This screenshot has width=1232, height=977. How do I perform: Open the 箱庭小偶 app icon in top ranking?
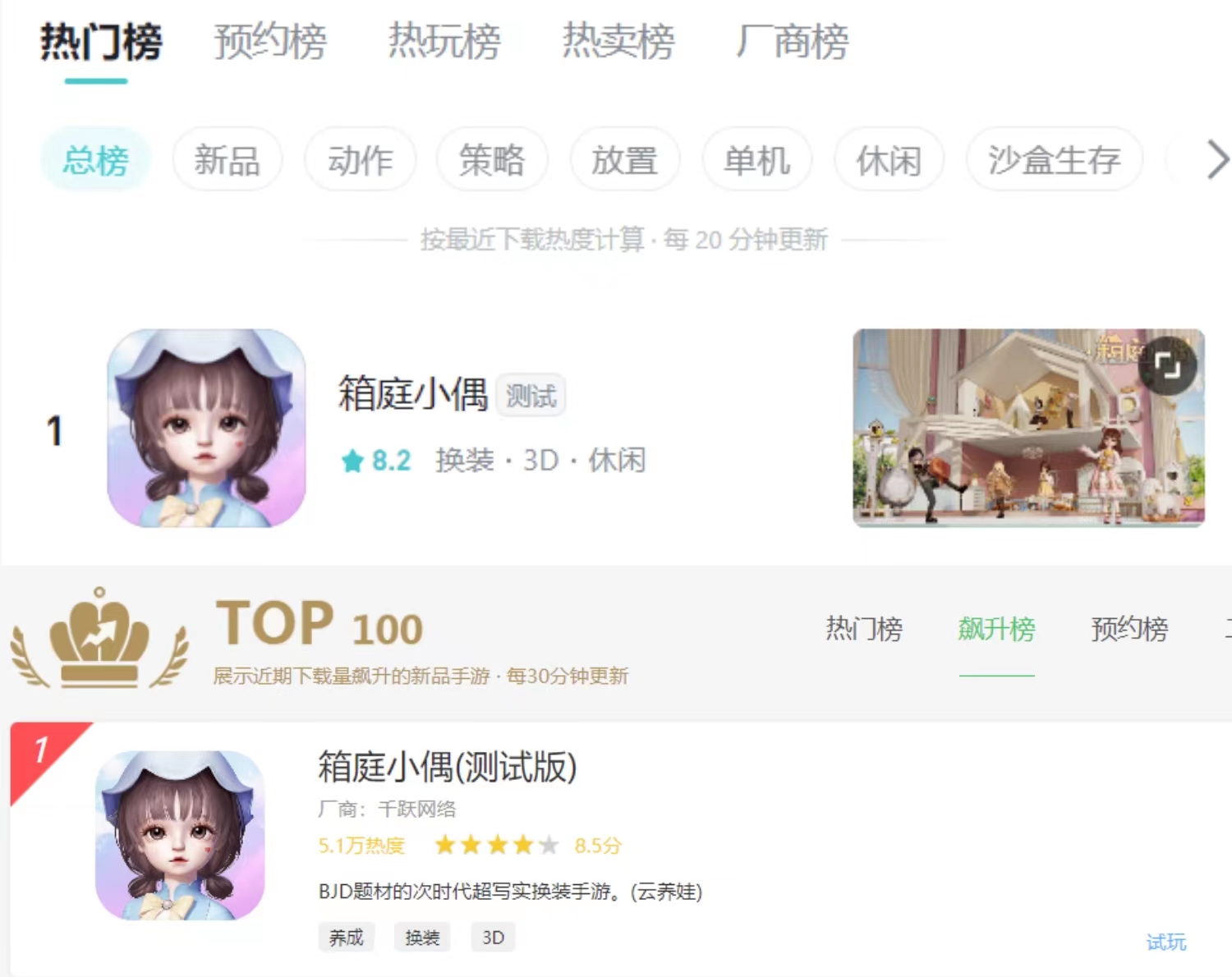206,428
